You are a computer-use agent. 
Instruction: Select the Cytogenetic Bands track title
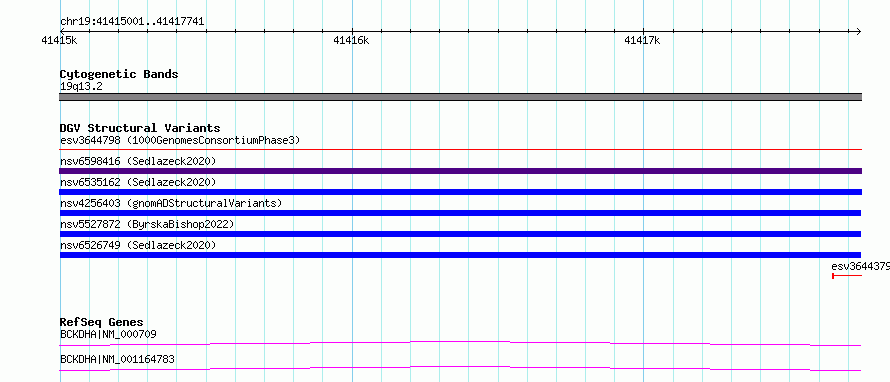pyautogui.click(x=119, y=74)
